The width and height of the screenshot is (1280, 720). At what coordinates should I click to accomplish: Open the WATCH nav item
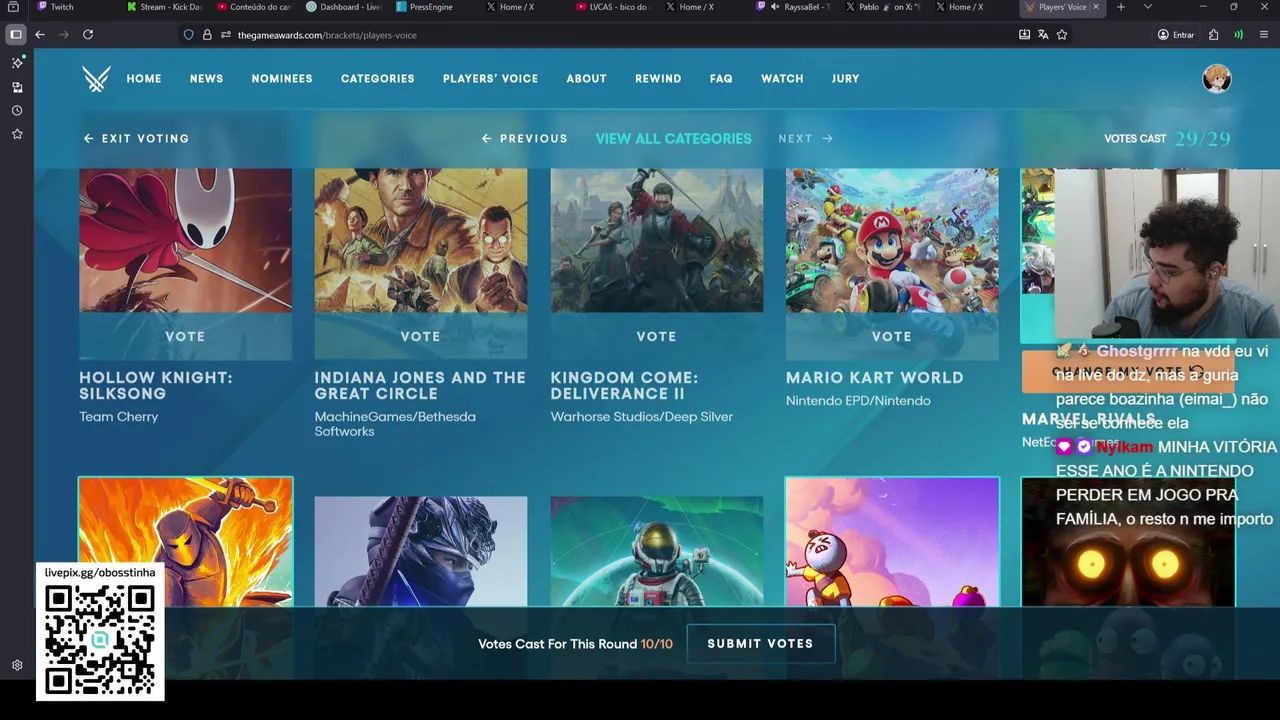click(x=782, y=79)
